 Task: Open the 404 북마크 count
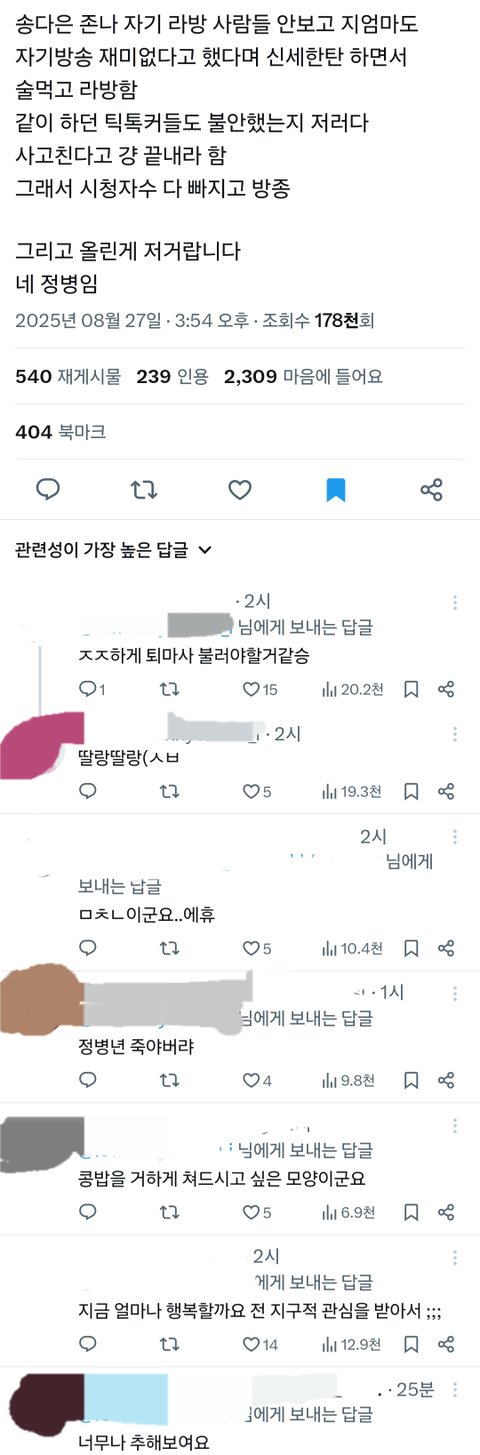tap(60, 432)
